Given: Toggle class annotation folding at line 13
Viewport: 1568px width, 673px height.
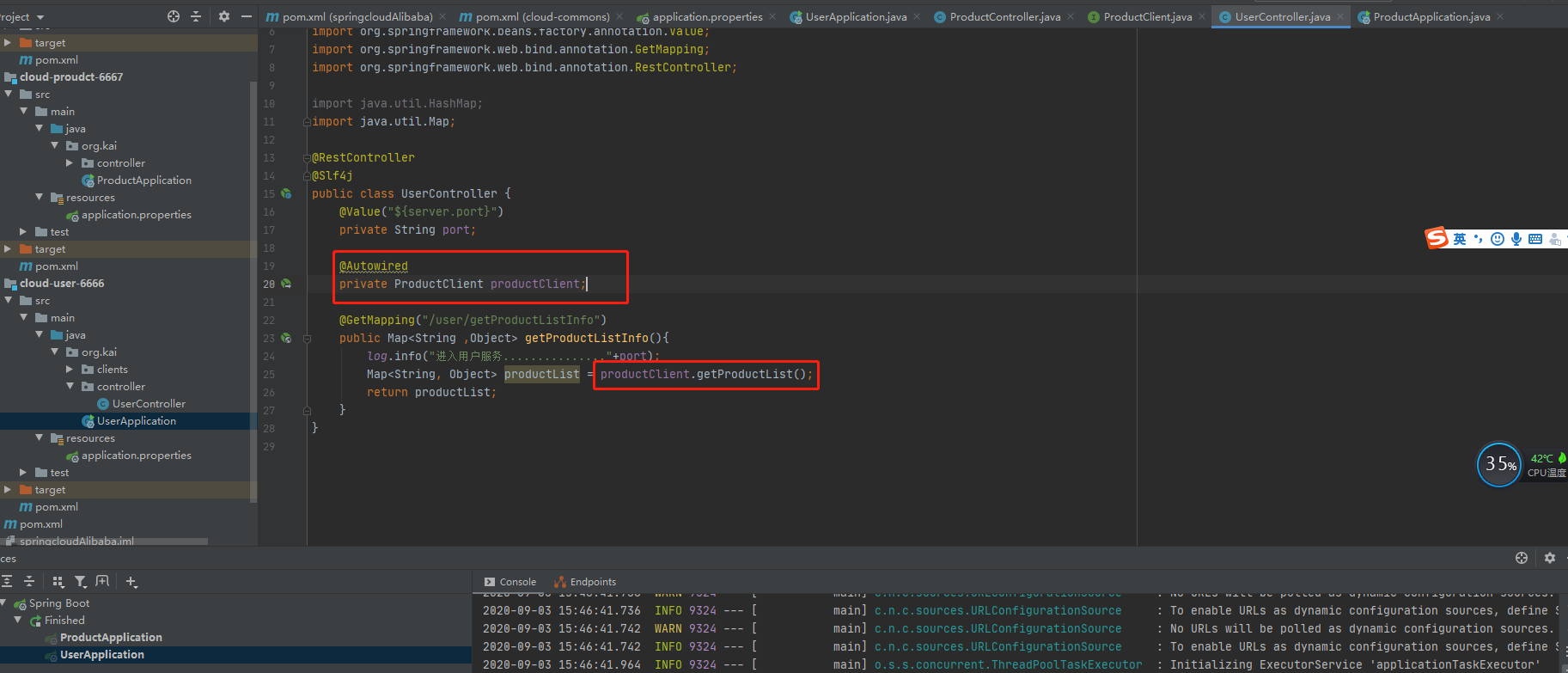Looking at the screenshot, I should pos(307,157).
